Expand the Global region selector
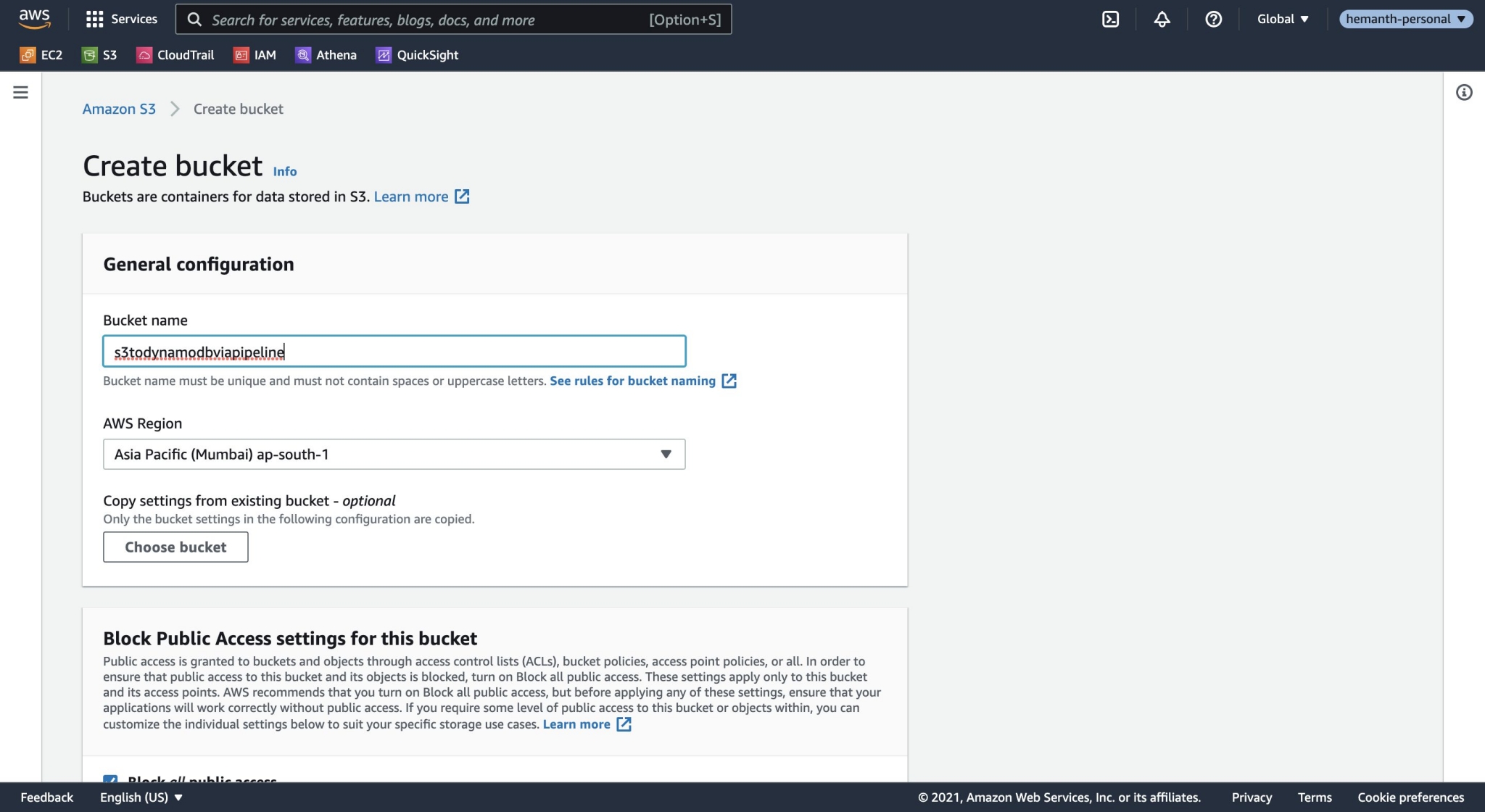Viewport: 1485px width, 812px height. [x=1282, y=19]
